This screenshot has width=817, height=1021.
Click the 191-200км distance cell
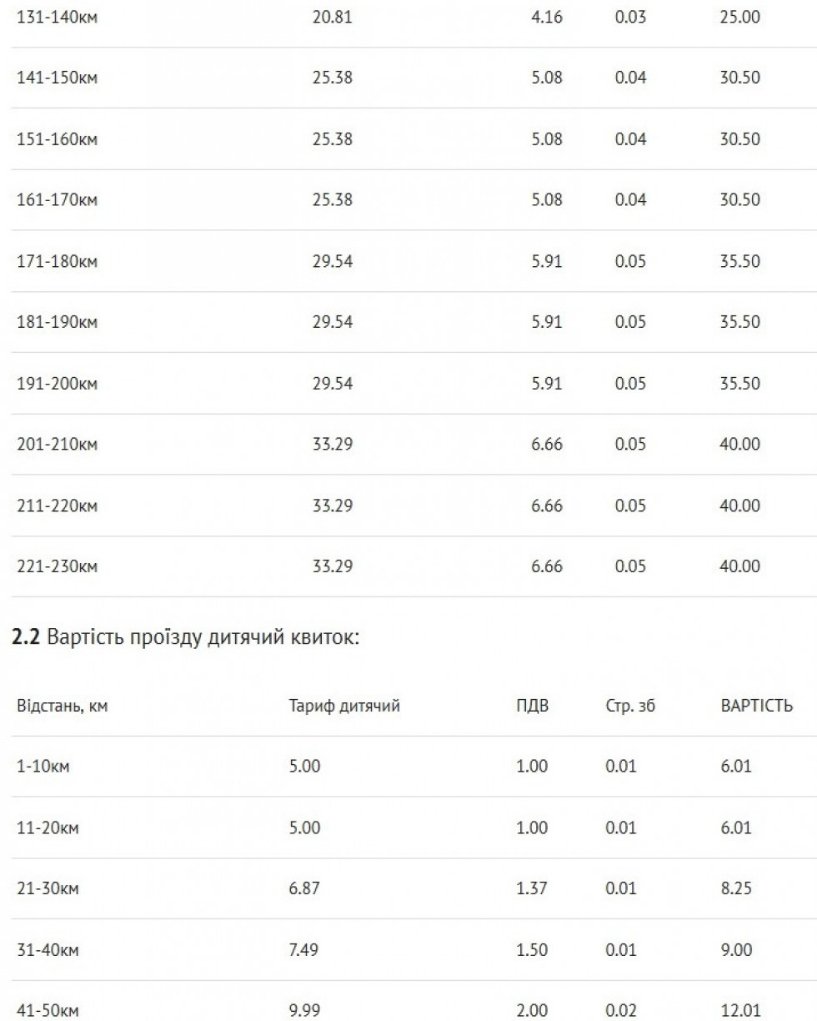(57, 383)
